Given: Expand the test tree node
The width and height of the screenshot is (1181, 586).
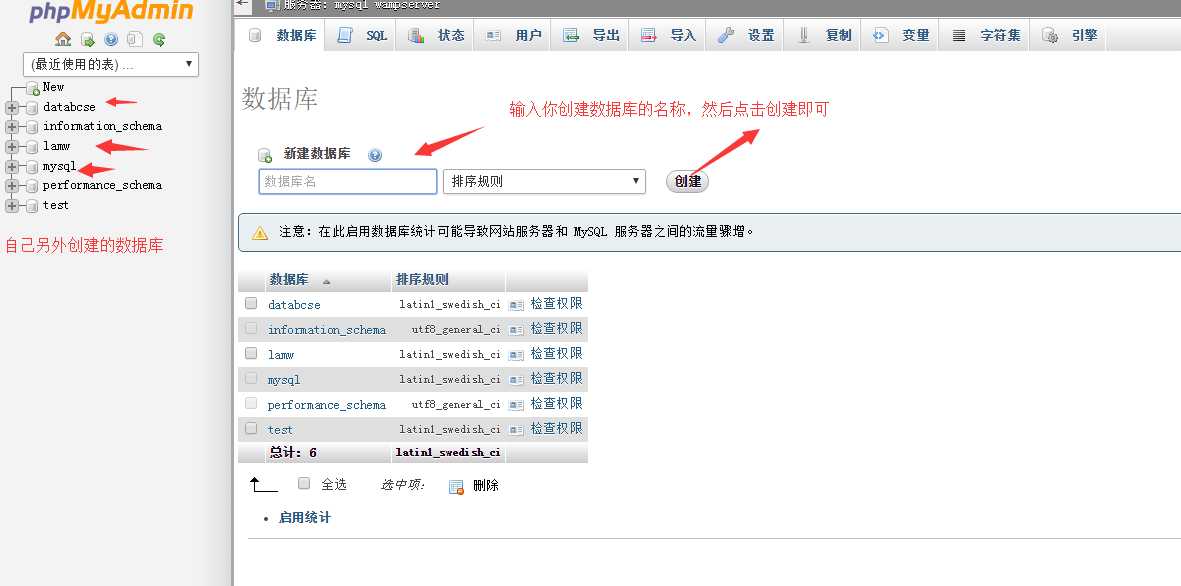Looking at the screenshot, I should point(11,206).
